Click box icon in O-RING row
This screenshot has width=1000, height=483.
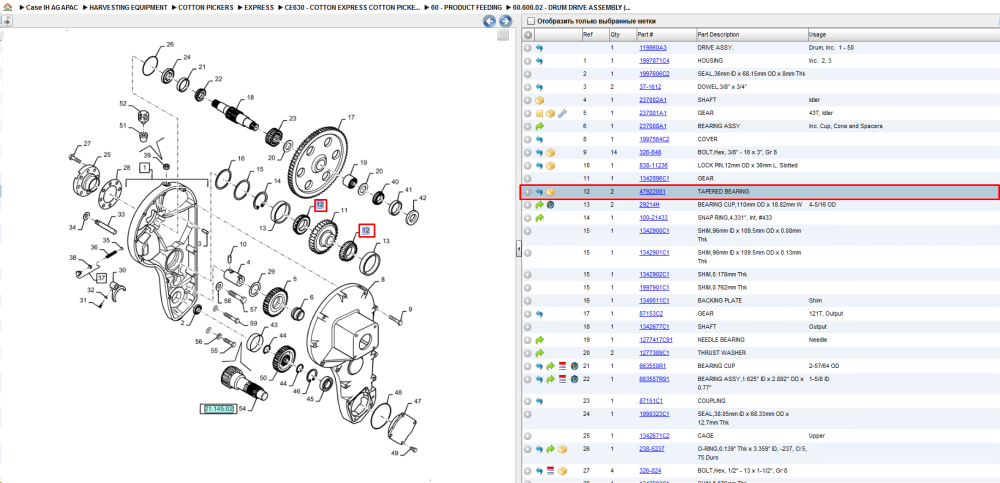[562, 449]
